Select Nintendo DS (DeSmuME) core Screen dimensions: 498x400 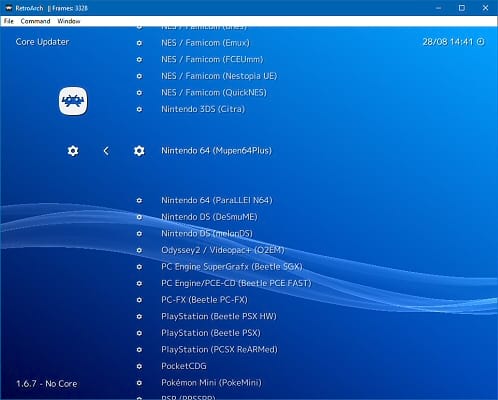click(x=209, y=217)
